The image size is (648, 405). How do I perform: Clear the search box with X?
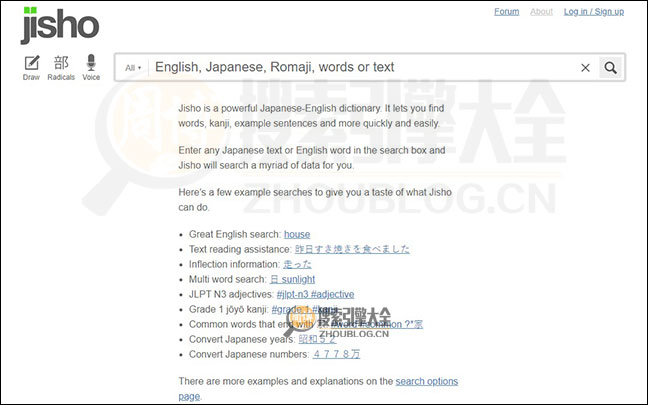pos(585,68)
